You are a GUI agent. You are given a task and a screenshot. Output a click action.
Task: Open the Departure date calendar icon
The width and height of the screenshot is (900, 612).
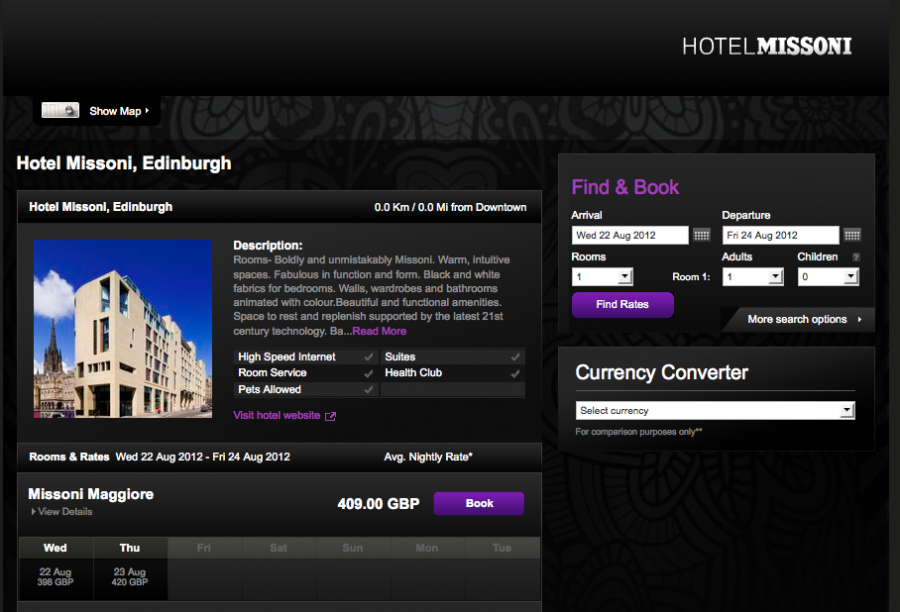click(x=852, y=235)
